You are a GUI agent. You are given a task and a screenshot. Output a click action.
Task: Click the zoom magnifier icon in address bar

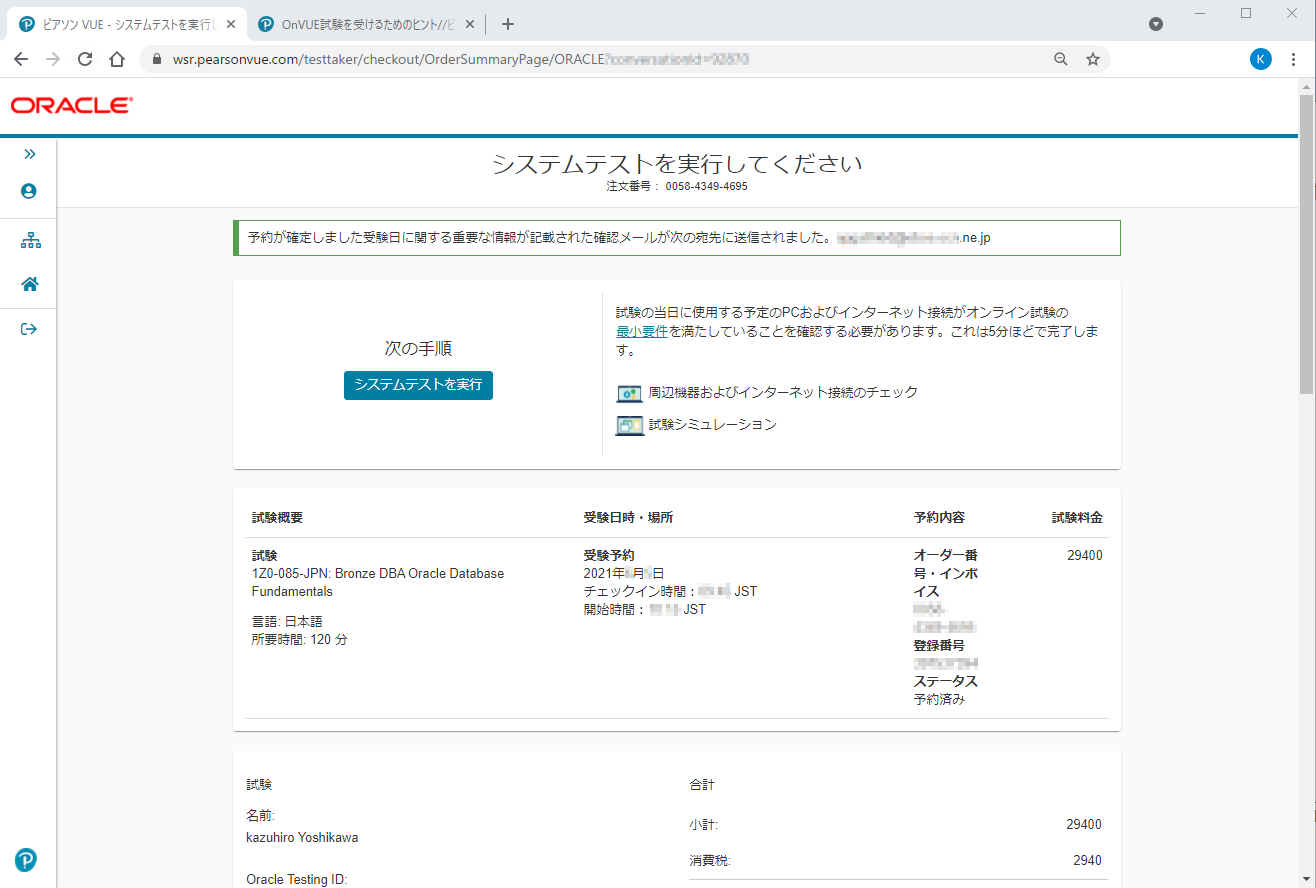click(x=1061, y=59)
